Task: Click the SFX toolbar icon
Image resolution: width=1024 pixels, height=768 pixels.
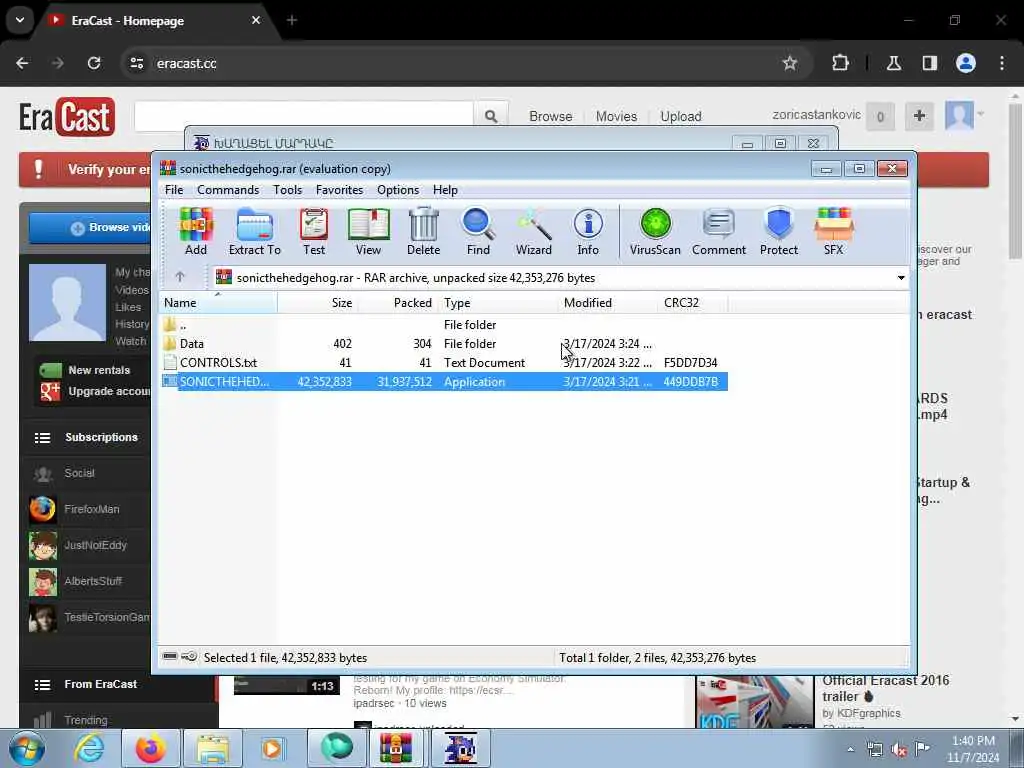Action: click(833, 231)
